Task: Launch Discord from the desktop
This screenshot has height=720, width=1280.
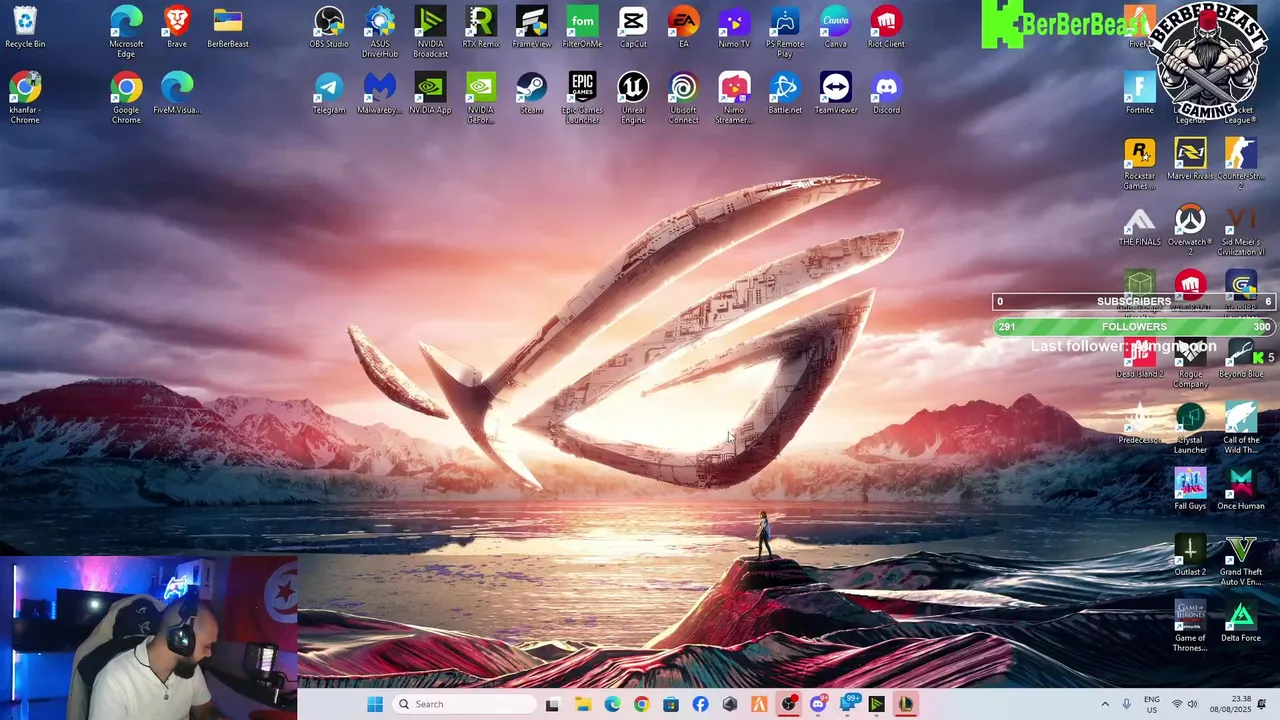Action: [886, 93]
